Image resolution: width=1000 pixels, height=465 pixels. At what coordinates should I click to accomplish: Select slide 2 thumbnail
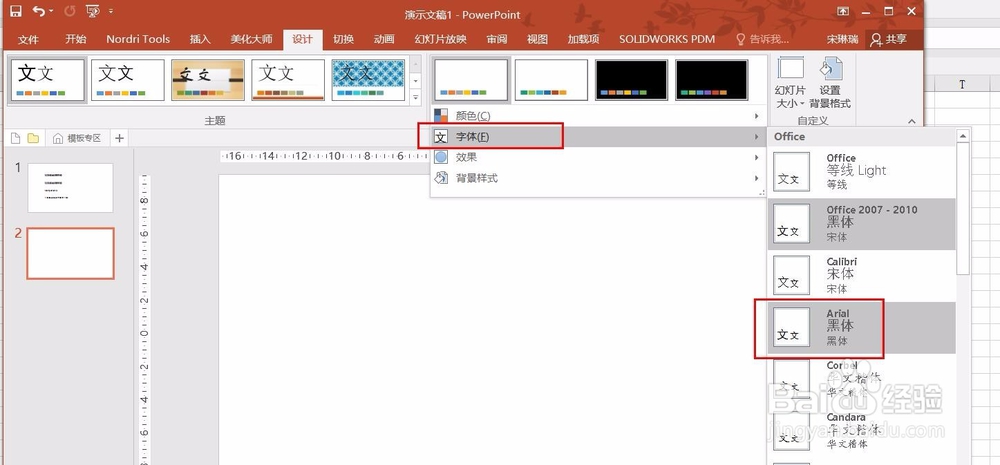[x=70, y=253]
